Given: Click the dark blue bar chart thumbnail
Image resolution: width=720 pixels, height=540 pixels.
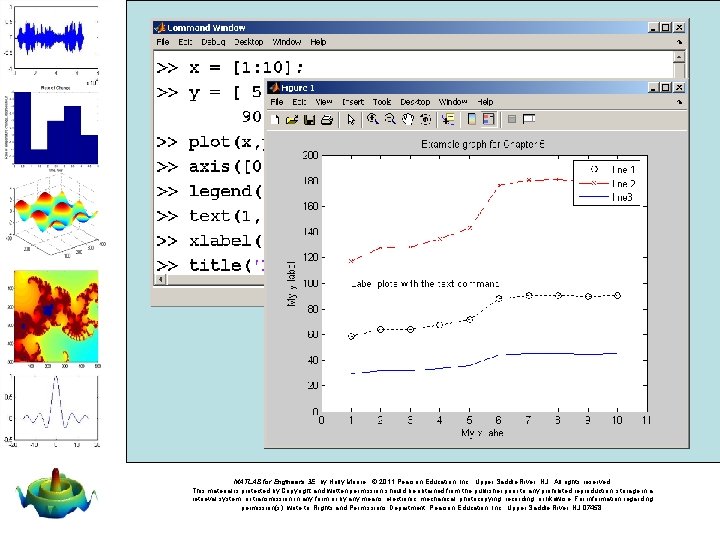Looking at the screenshot, I should tap(53, 128).
